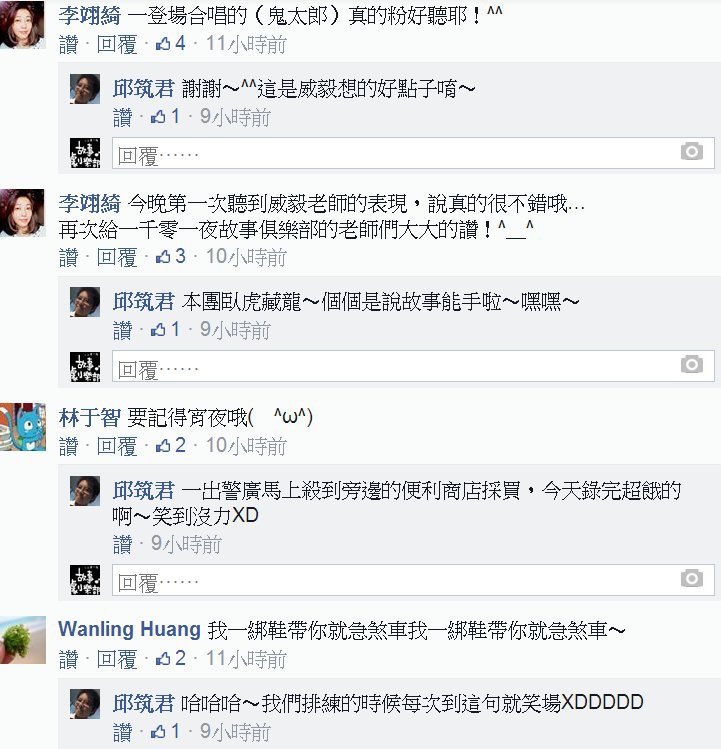The image size is (721, 749).
Task: Open the 4 likes thumbs-up count on 鬼太郎 comment
Action: (x=171, y=44)
